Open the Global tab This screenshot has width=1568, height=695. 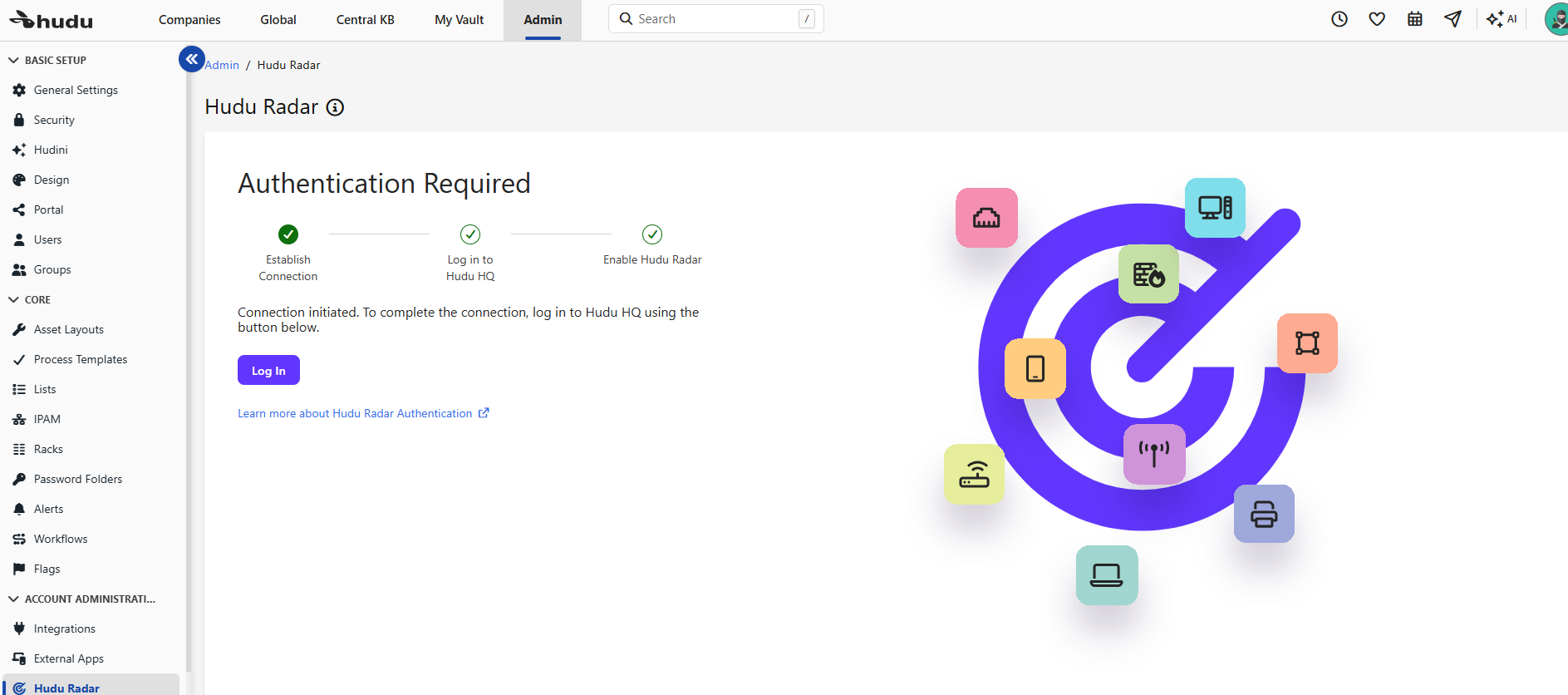point(278,20)
